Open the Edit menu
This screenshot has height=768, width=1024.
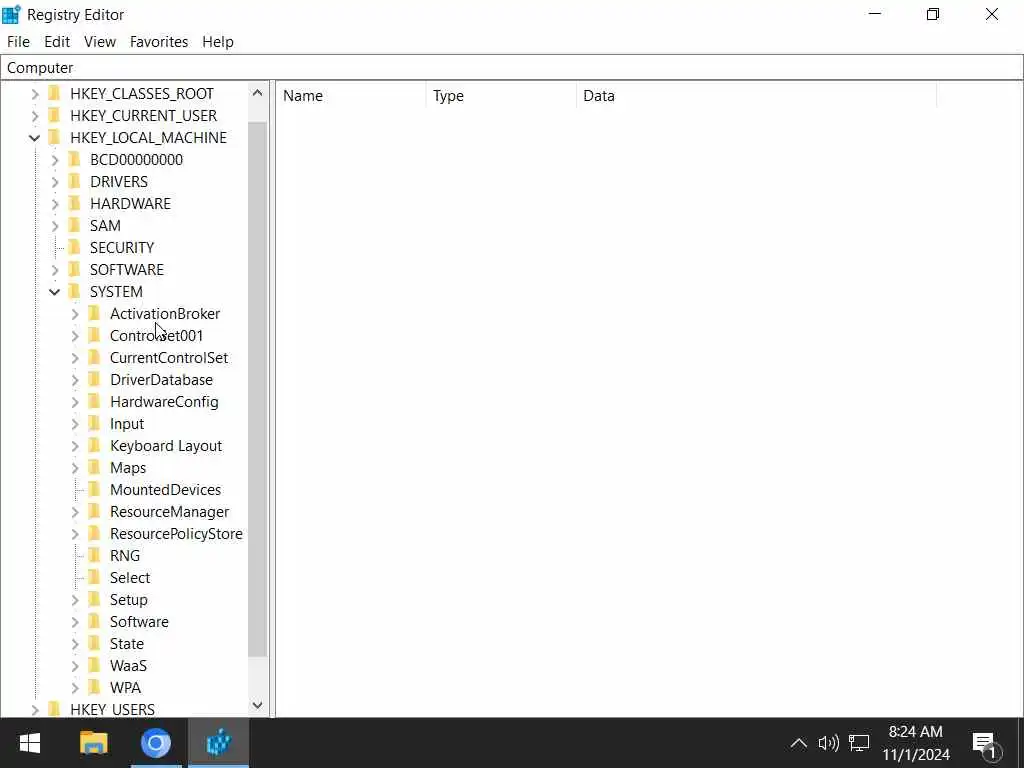point(57,42)
